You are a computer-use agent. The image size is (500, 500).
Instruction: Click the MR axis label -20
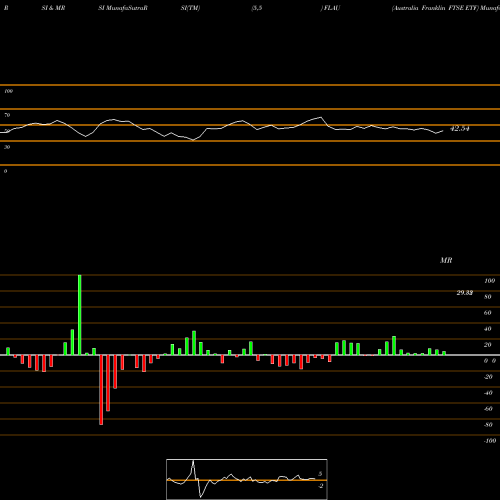(x=488, y=377)
